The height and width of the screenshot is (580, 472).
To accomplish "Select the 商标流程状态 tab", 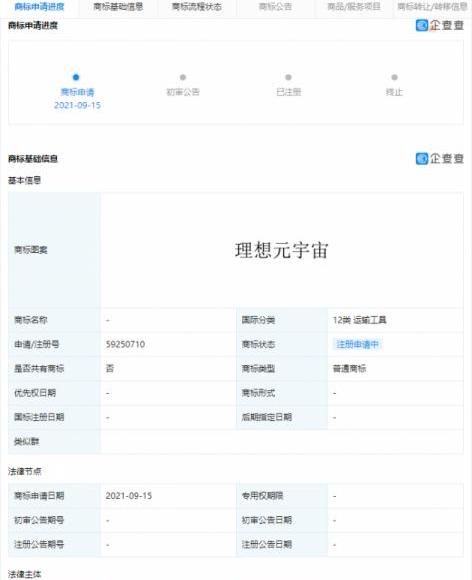I will click(x=197, y=7).
